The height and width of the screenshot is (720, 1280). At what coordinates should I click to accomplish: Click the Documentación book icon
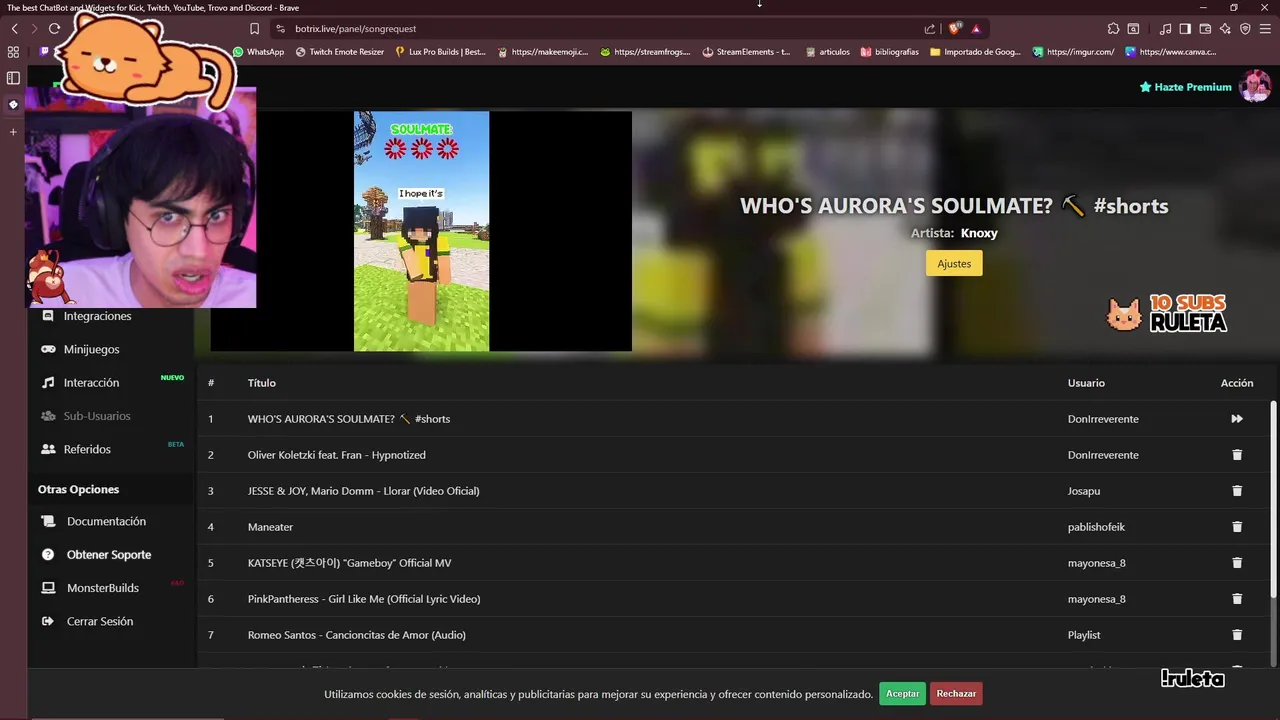(48, 521)
